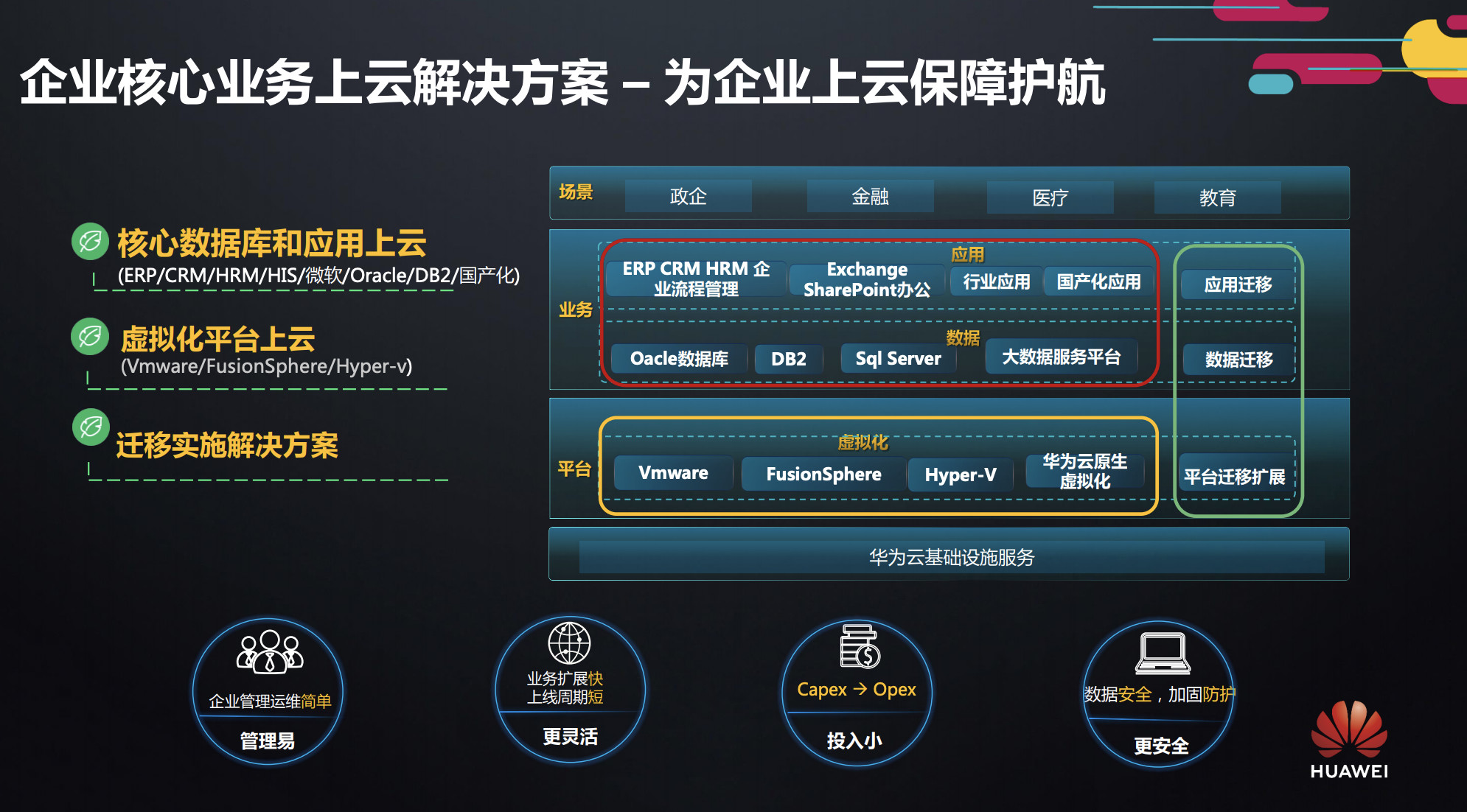
Task: Click the FusionSphere platform box
Action: [823, 474]
